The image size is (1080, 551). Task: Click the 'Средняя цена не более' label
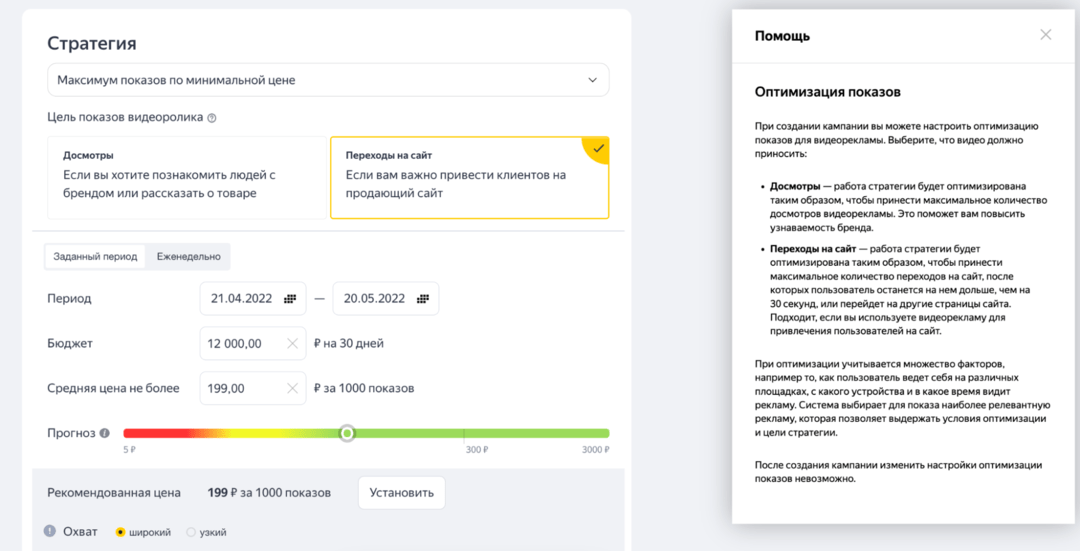[x=114, y=388]
